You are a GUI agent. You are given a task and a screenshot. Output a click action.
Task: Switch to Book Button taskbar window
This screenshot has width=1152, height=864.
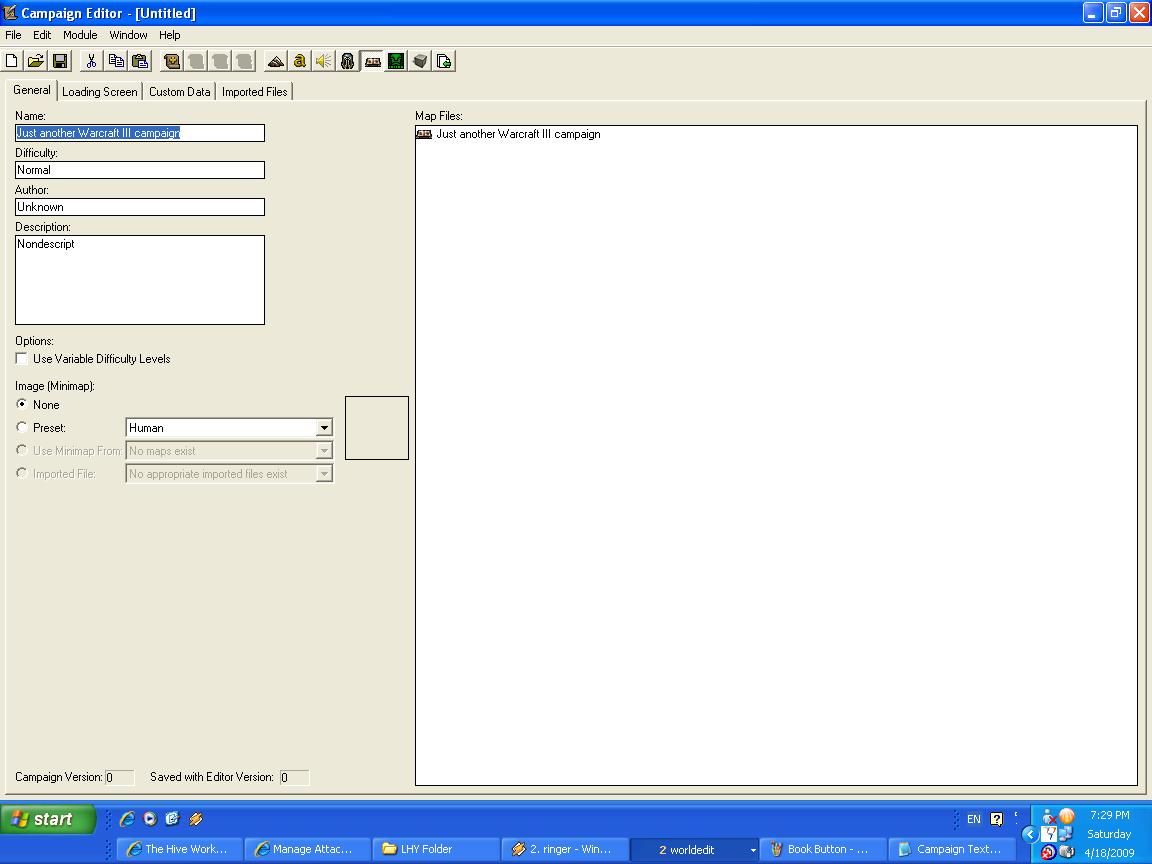pyautogui.click(x=821, y=849)
